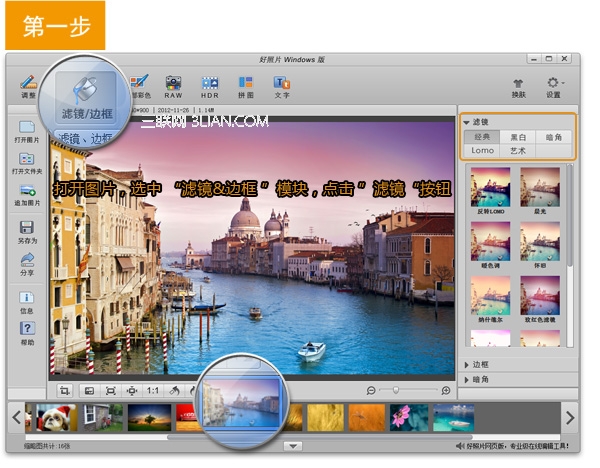The height and width of the screenshot is (468, 600).
Task: Apply the 暖色调 filter thumbnail
Action: (490, 241)
